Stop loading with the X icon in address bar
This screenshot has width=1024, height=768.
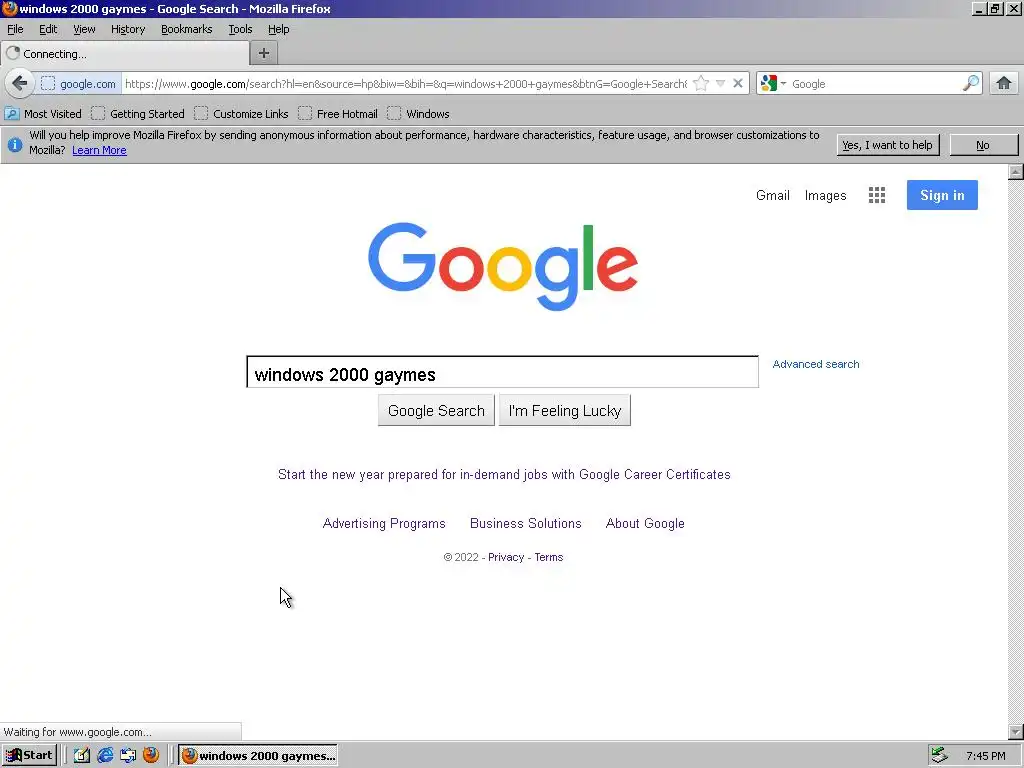click(738, 84)
